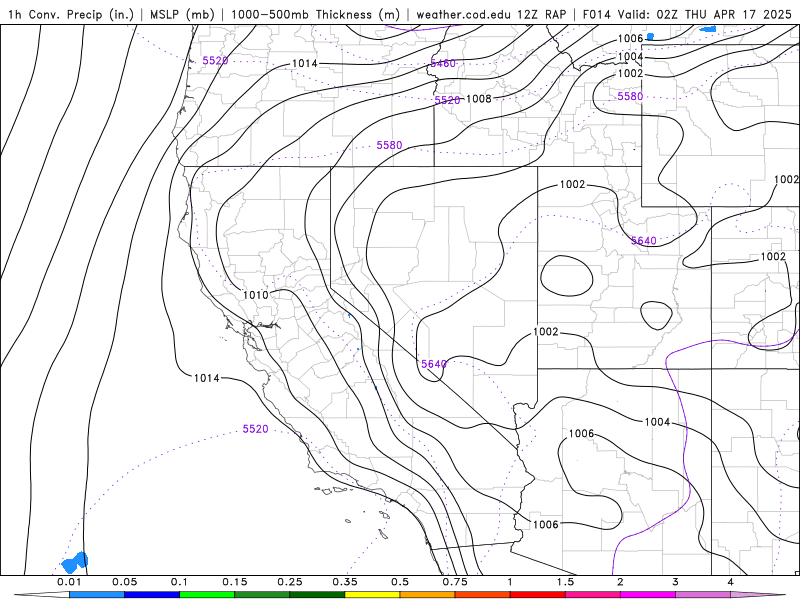
Task: Click the purple '5460' thickness label
Action: (443, 63)
